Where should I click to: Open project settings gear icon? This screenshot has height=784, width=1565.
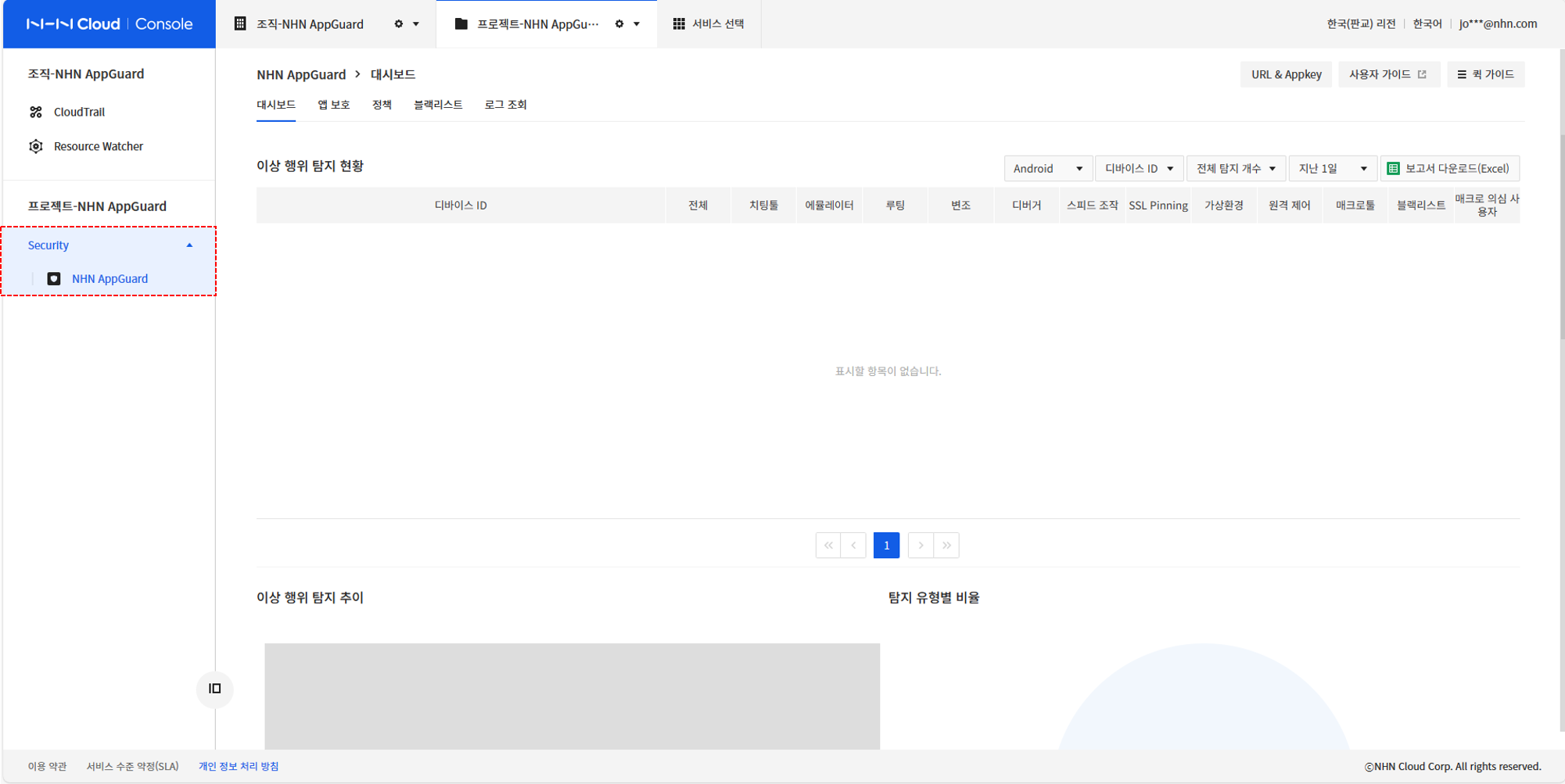[619, 23]
